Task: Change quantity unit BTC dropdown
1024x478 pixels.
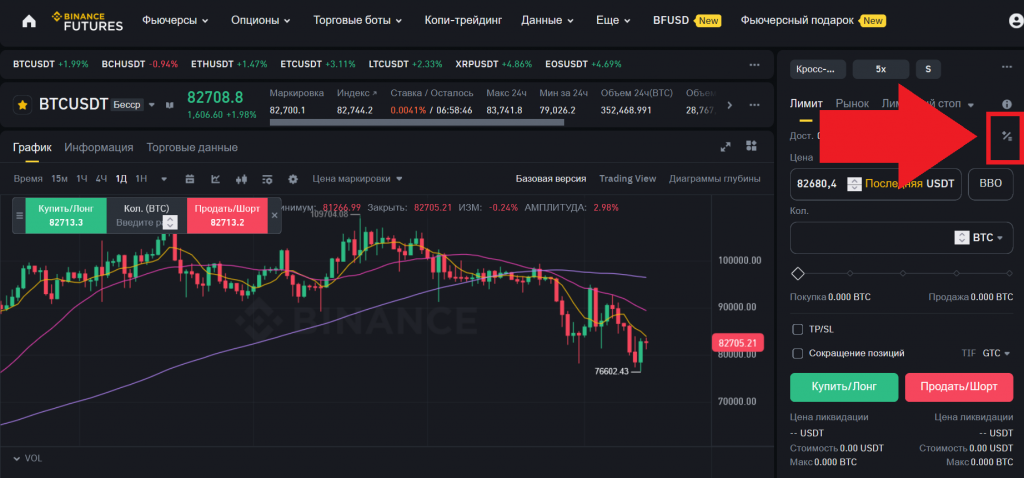Action: pyautogui.click(x=987, y=238)
